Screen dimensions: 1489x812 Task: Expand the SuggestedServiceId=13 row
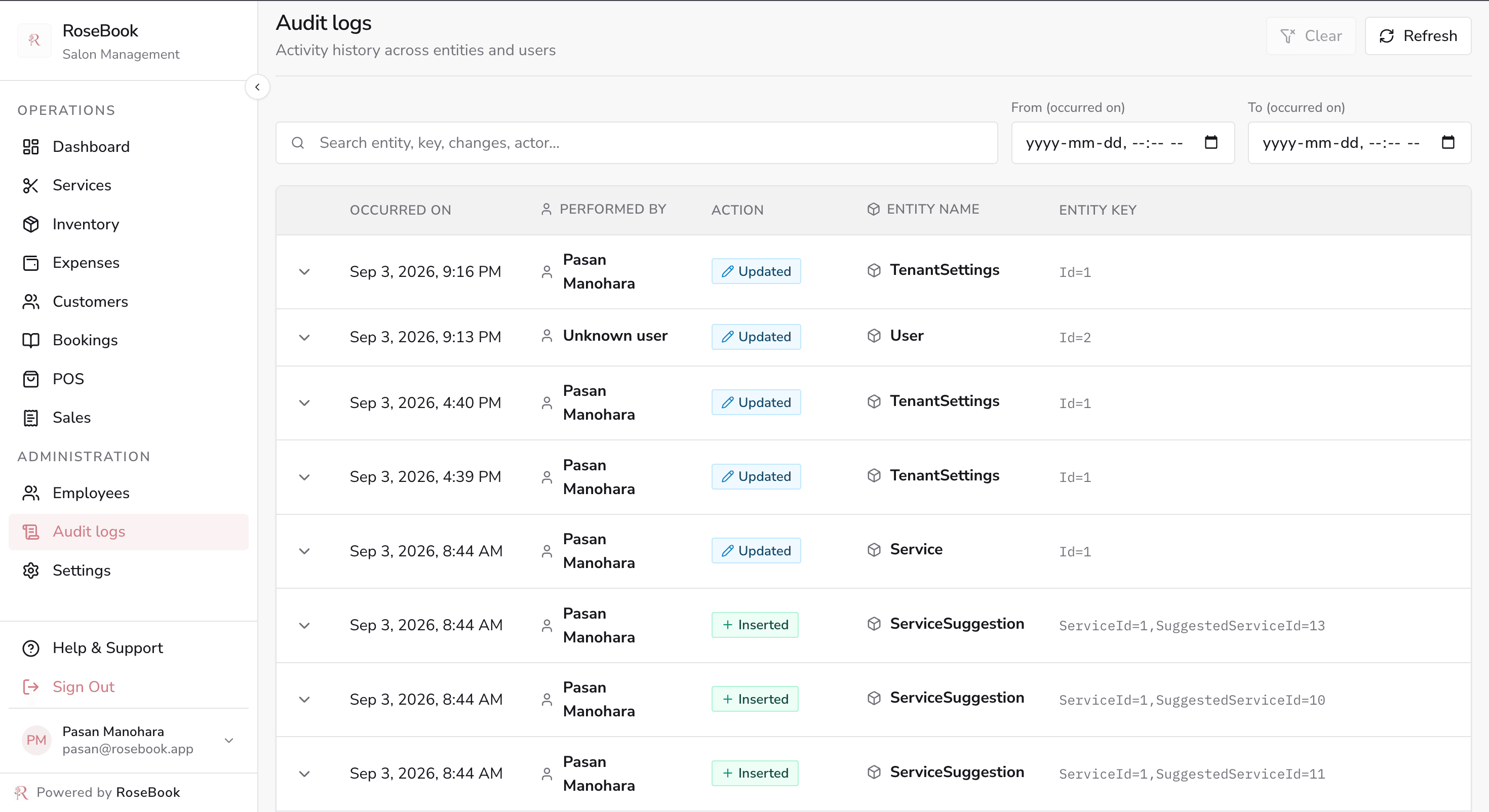(x=304, y=625)
